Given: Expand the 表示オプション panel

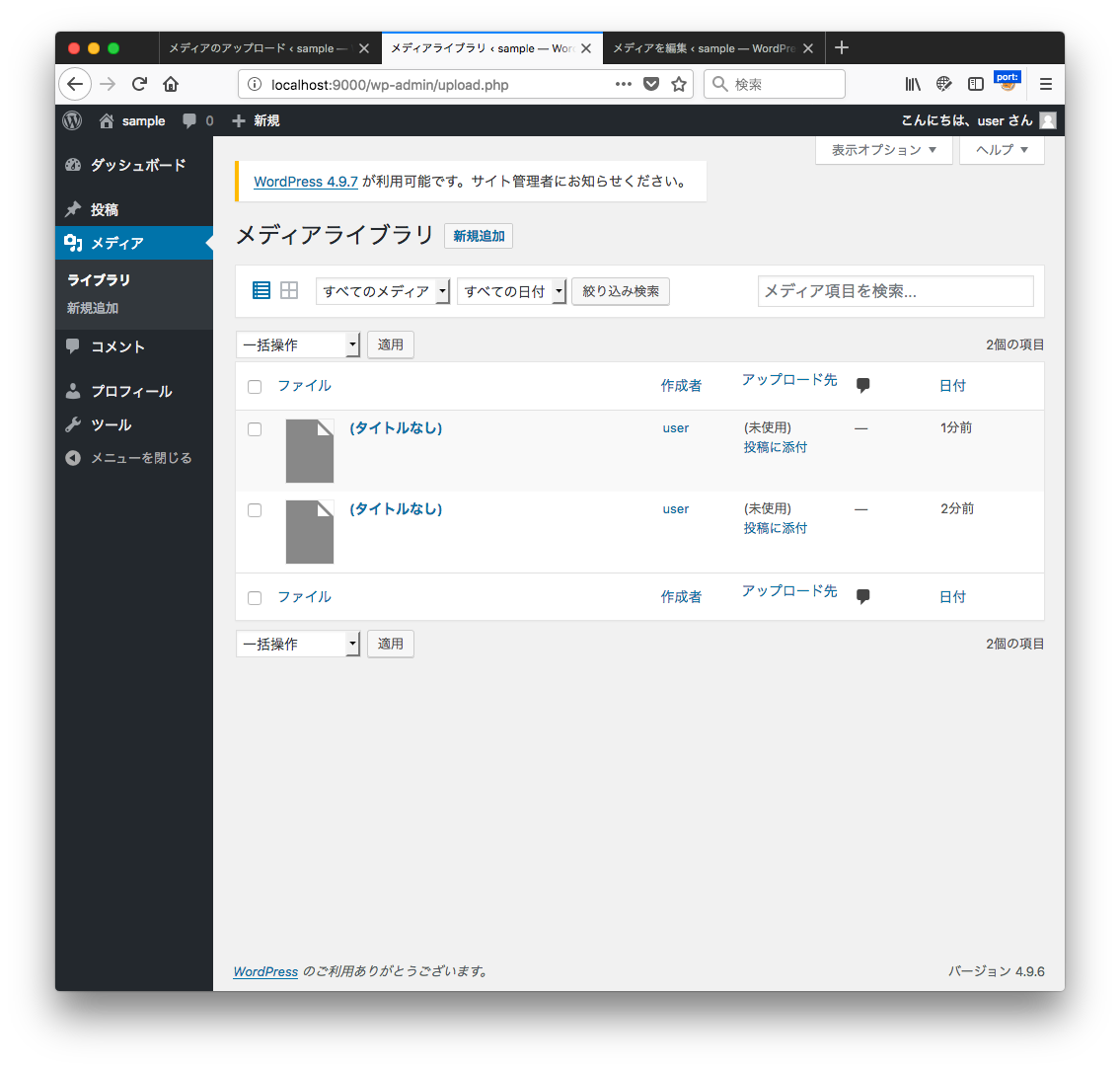Looking at the screenshot, I should 883,149.
